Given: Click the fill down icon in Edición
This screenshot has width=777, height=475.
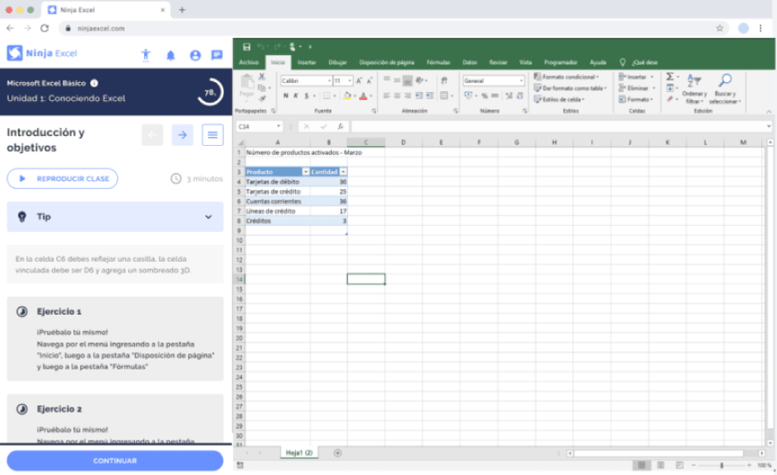Looking at the screenshot, I should (x=670, y=88).
